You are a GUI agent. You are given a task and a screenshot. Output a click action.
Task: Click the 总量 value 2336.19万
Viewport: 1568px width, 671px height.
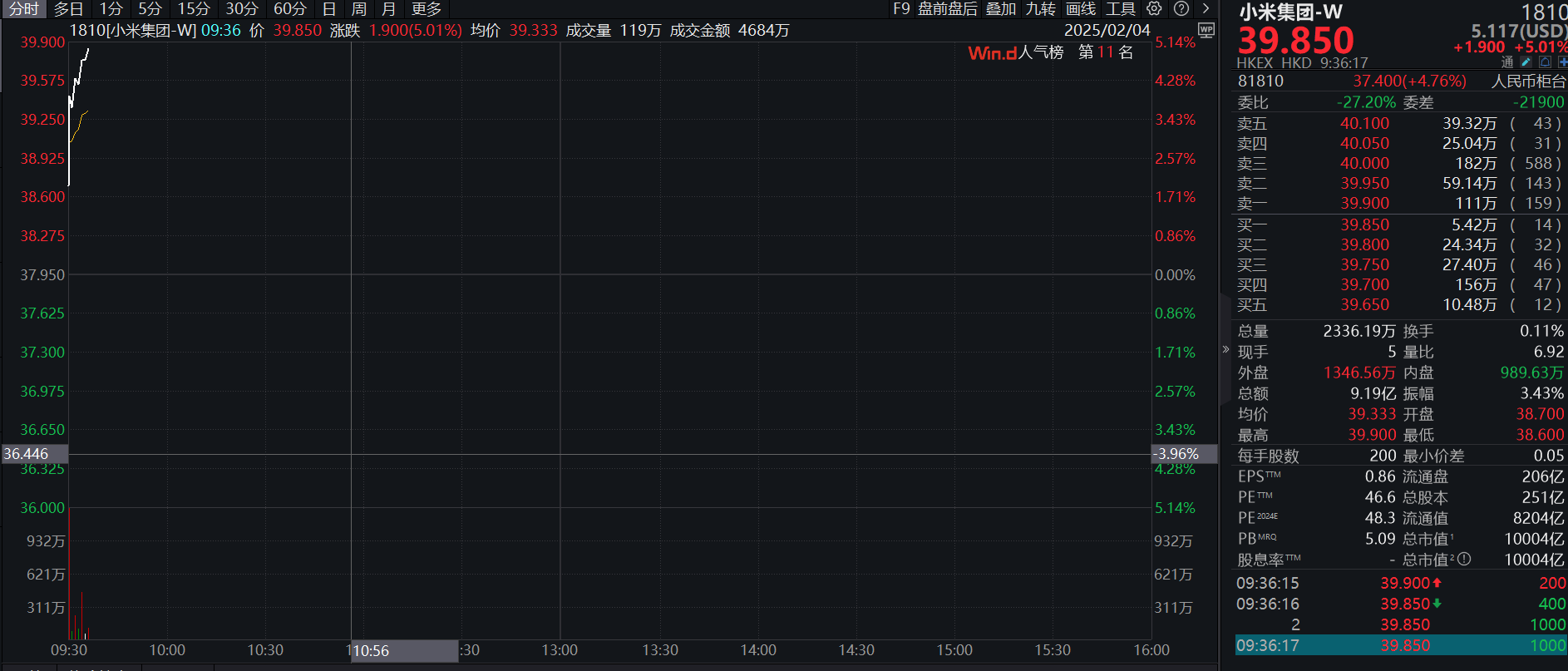point(1359,331)
